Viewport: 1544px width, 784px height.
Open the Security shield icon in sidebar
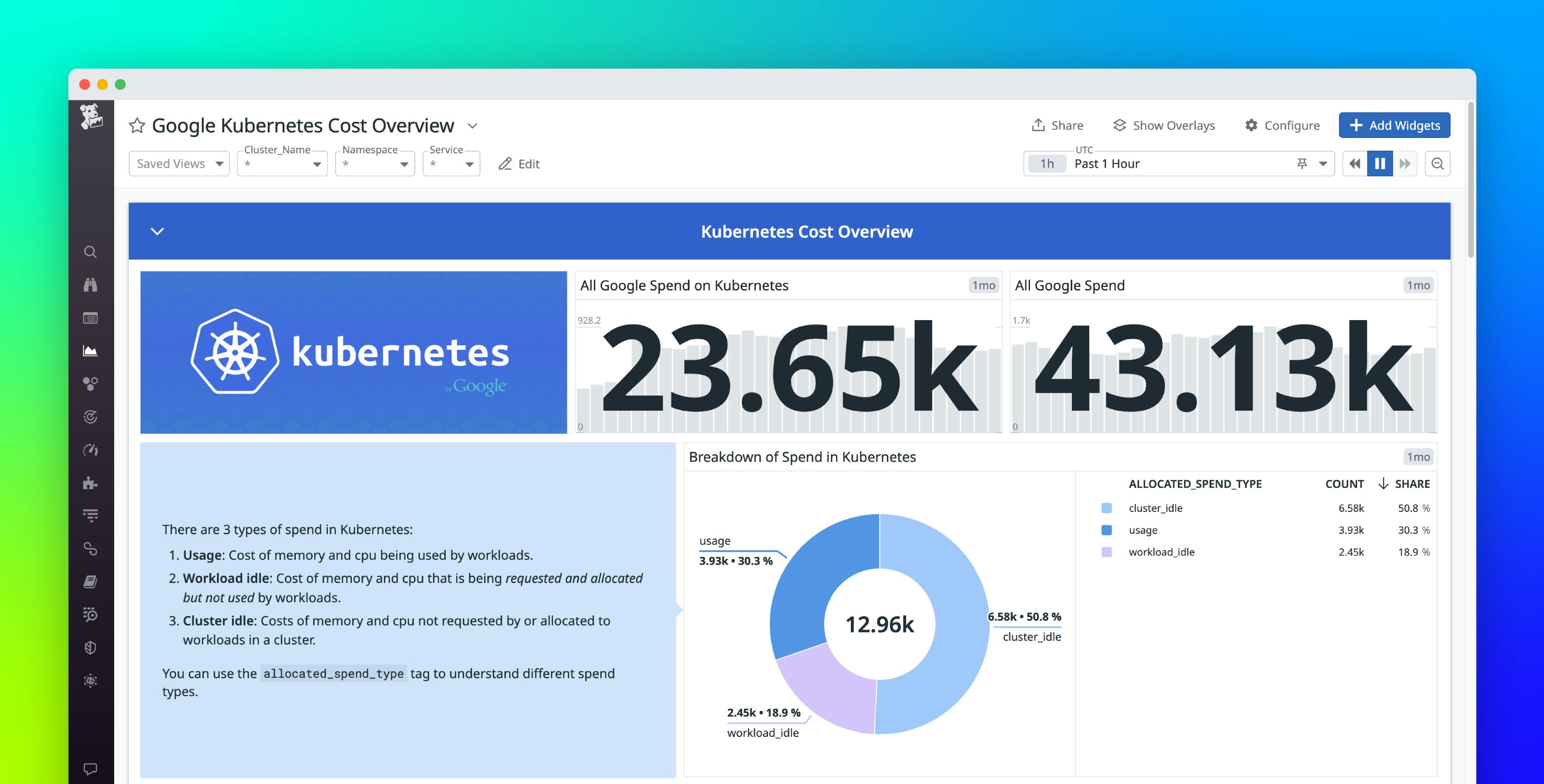pyautogui.click(x=91, y=648)
